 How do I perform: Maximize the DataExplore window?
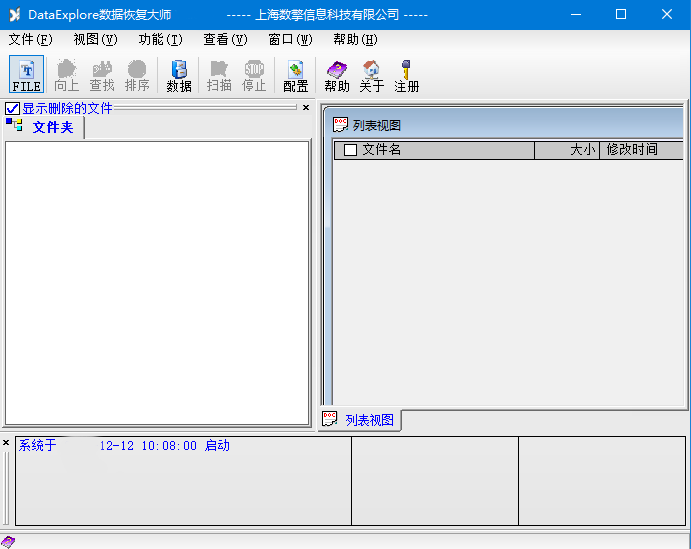pos(621,15)
